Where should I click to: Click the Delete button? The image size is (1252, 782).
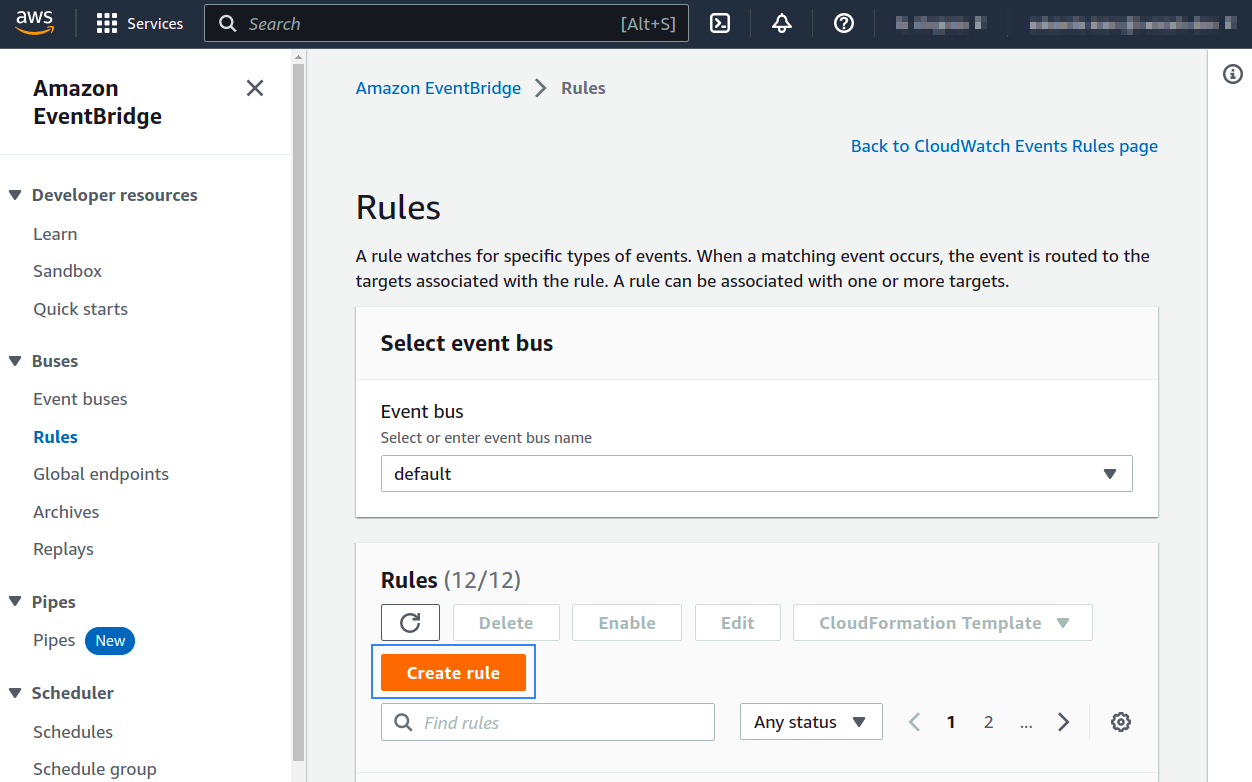pos(506,623)
